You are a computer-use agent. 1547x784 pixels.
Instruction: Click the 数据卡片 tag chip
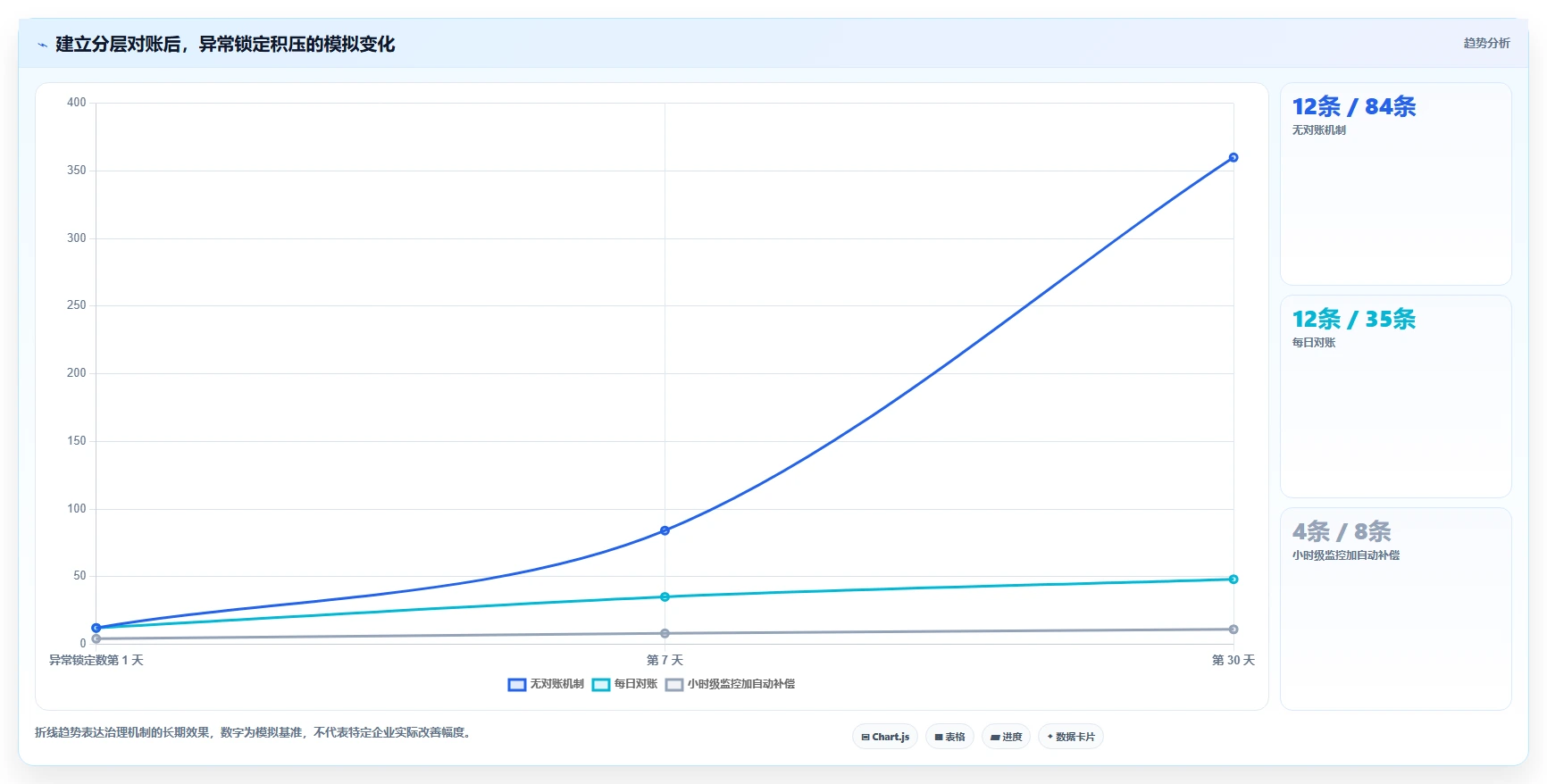[x=1071, y=737]
